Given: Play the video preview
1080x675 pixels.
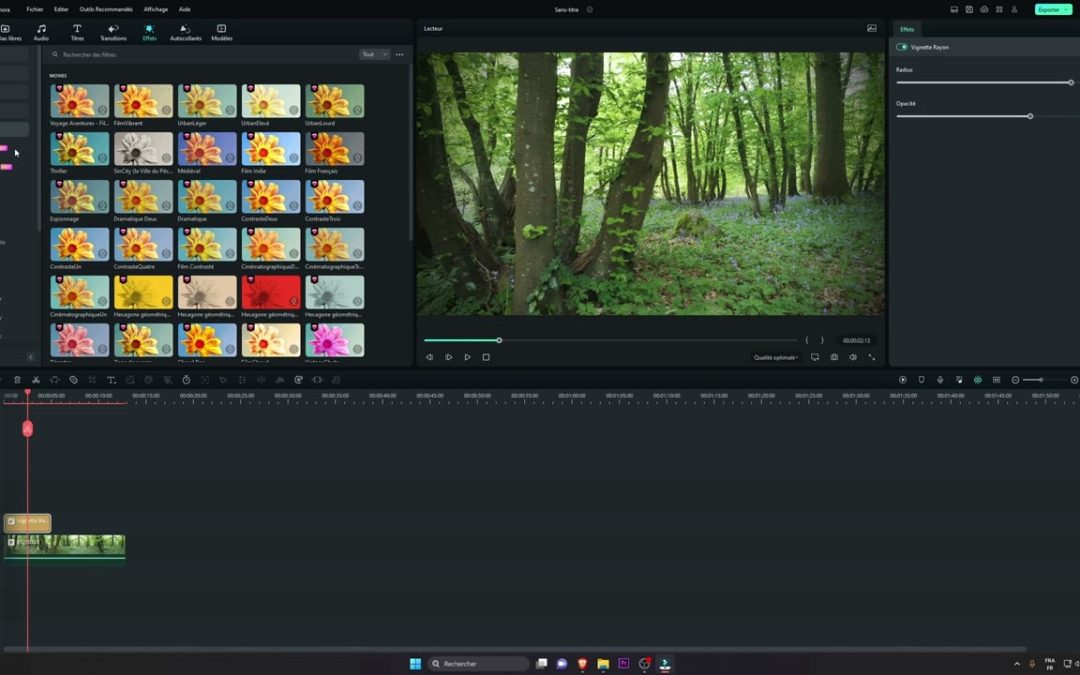Looking at the screenshot, I should pos(467,357).
